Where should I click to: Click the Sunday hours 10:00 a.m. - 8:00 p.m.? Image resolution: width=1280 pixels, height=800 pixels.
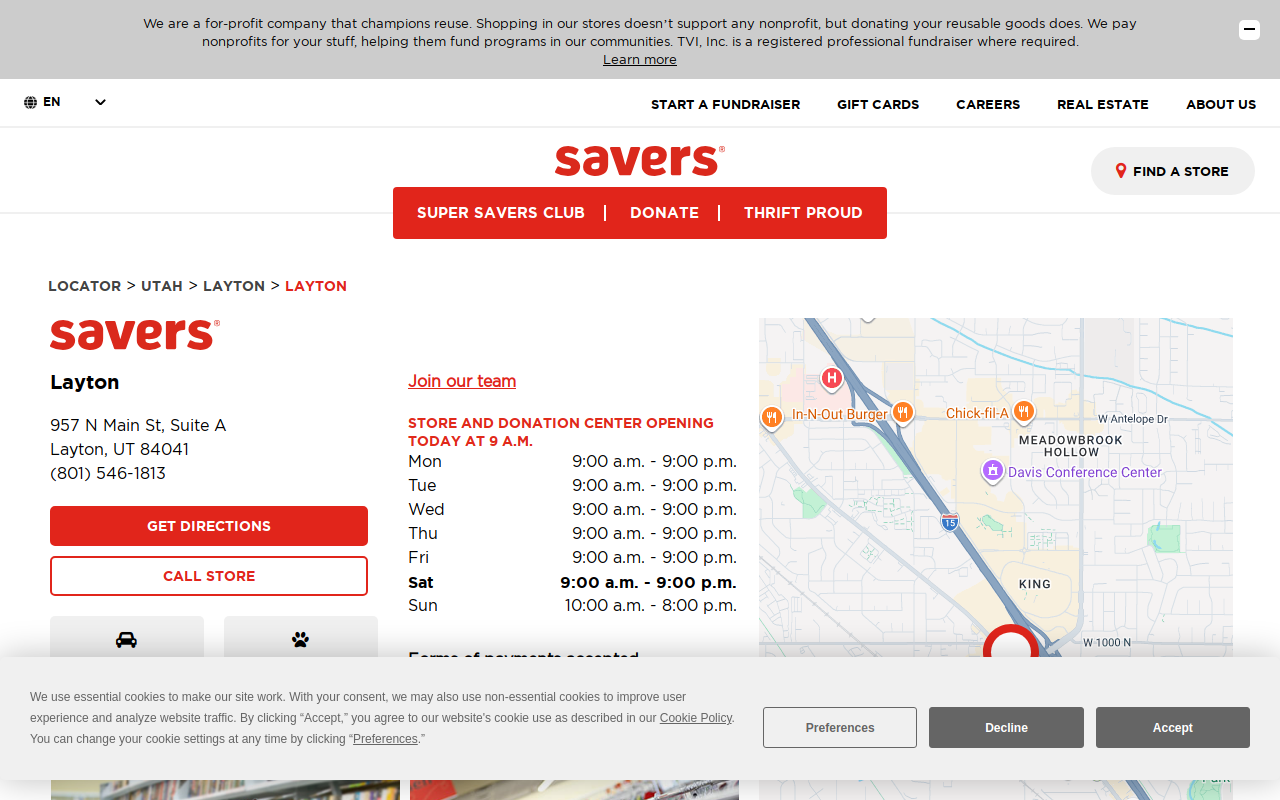(651, 605)
